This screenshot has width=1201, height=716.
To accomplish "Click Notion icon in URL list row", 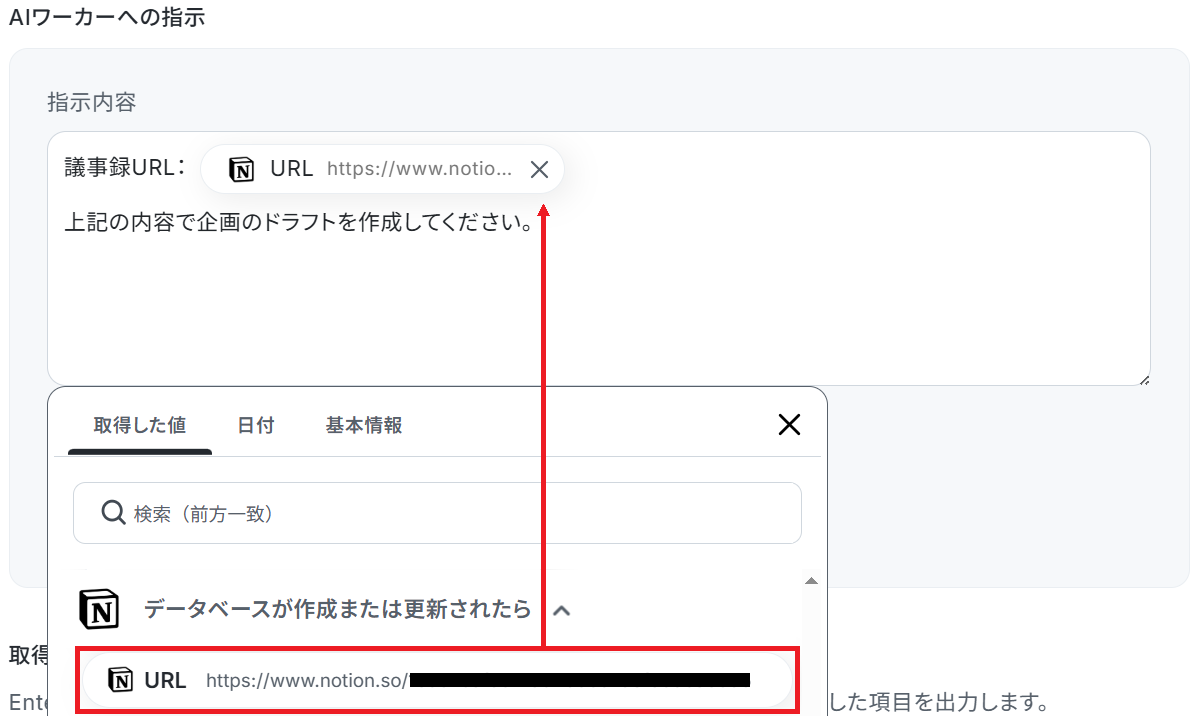I will tap(120, 680).
